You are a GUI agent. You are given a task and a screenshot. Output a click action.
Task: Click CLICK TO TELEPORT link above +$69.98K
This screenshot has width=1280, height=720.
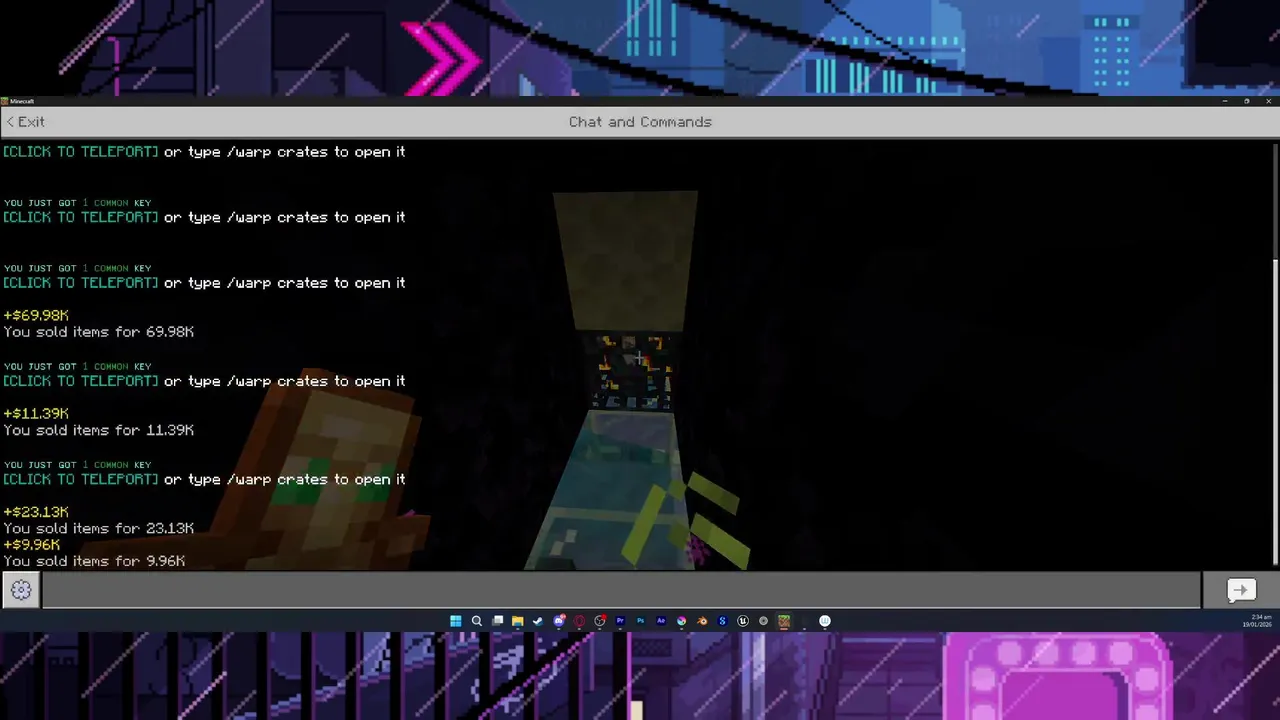point(81,283)
